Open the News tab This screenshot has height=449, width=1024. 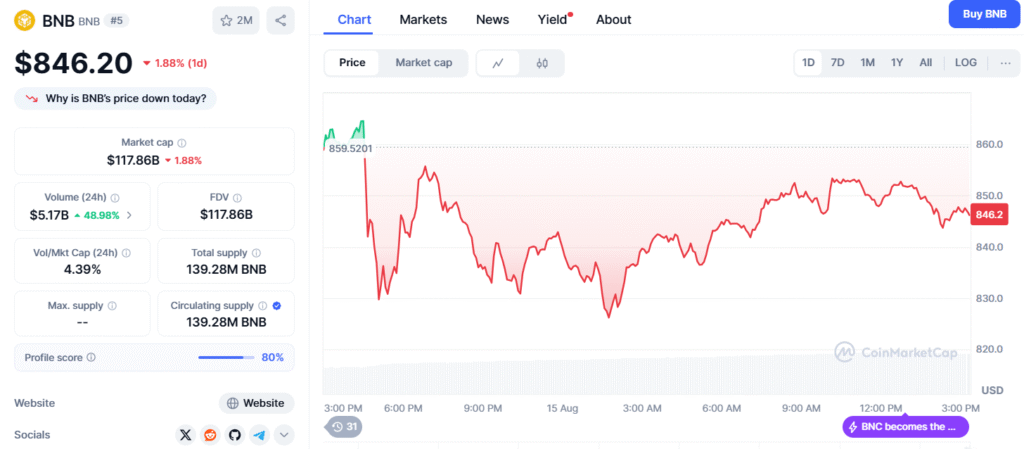click(x=492, y=20)
